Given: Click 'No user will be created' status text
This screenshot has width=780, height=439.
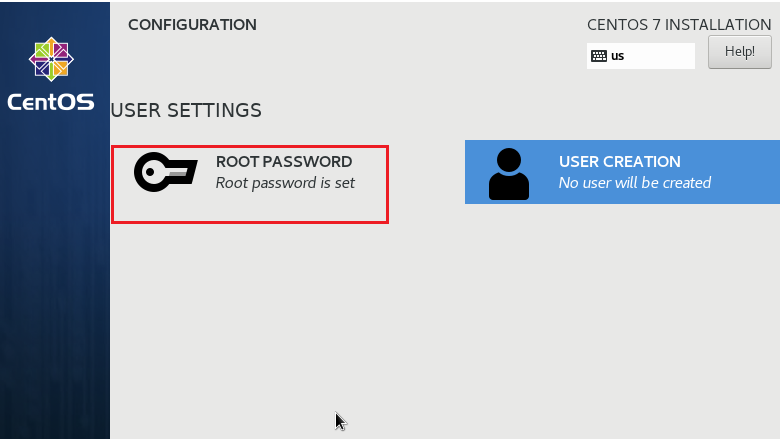Looking at the screenshot, I should pyautogui.click(x=635, y=183).
